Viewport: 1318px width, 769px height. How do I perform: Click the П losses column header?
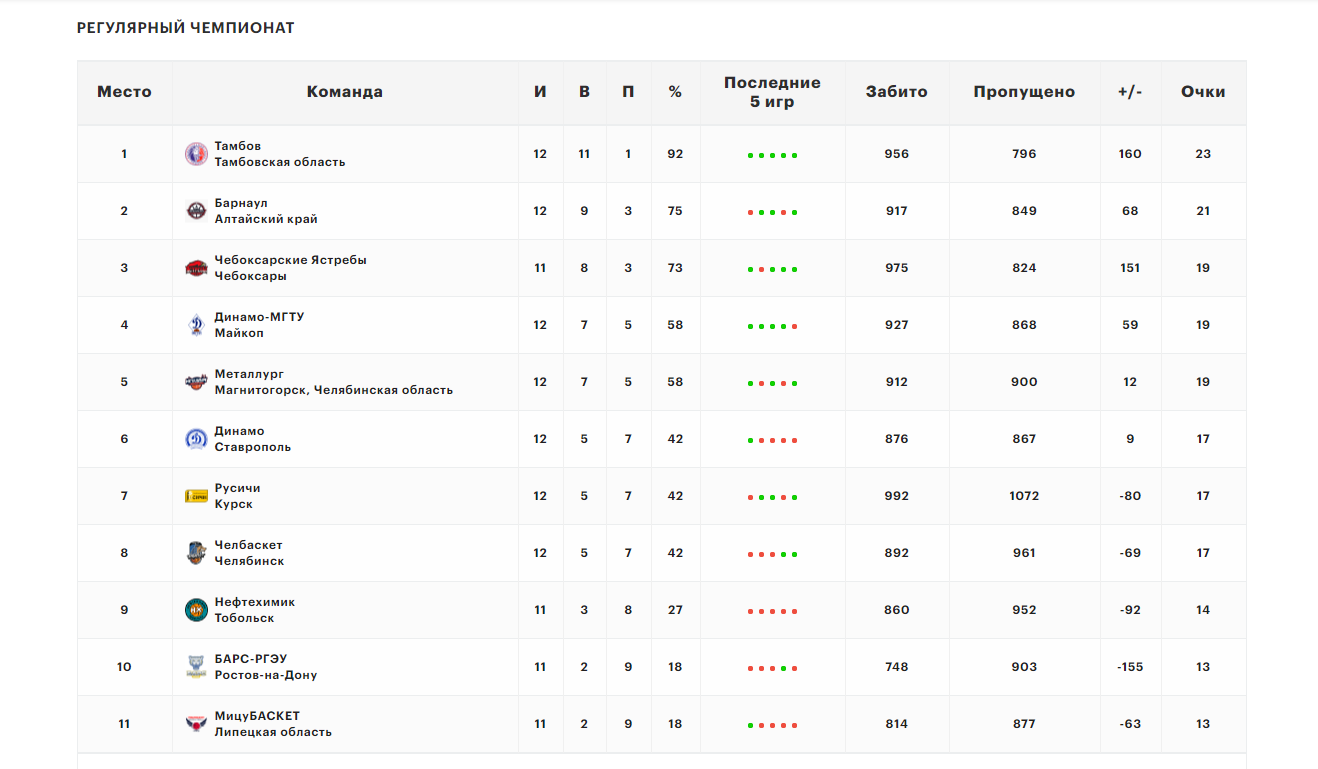click(x=628, y=92)
